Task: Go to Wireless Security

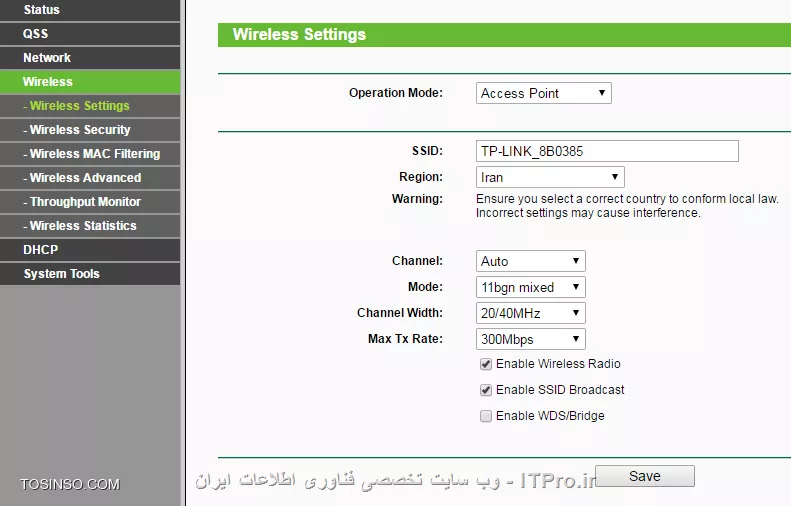Action: coord(90,130)
